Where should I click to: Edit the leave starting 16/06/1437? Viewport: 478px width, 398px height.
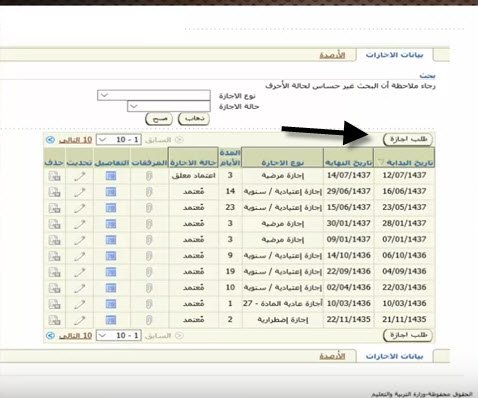pyautogui.click(x=80, y=192)
